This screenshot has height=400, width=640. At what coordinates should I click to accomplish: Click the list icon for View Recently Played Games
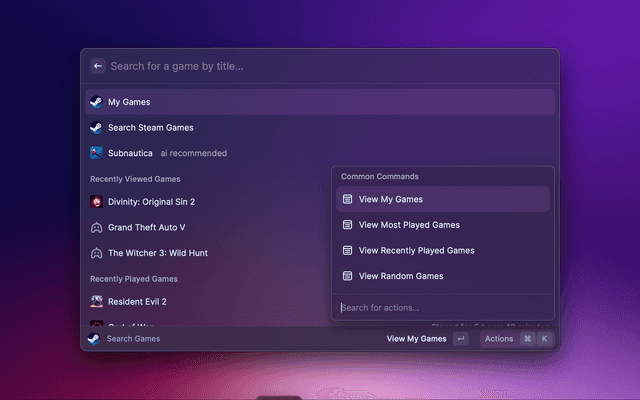click(x=348, y=250)
